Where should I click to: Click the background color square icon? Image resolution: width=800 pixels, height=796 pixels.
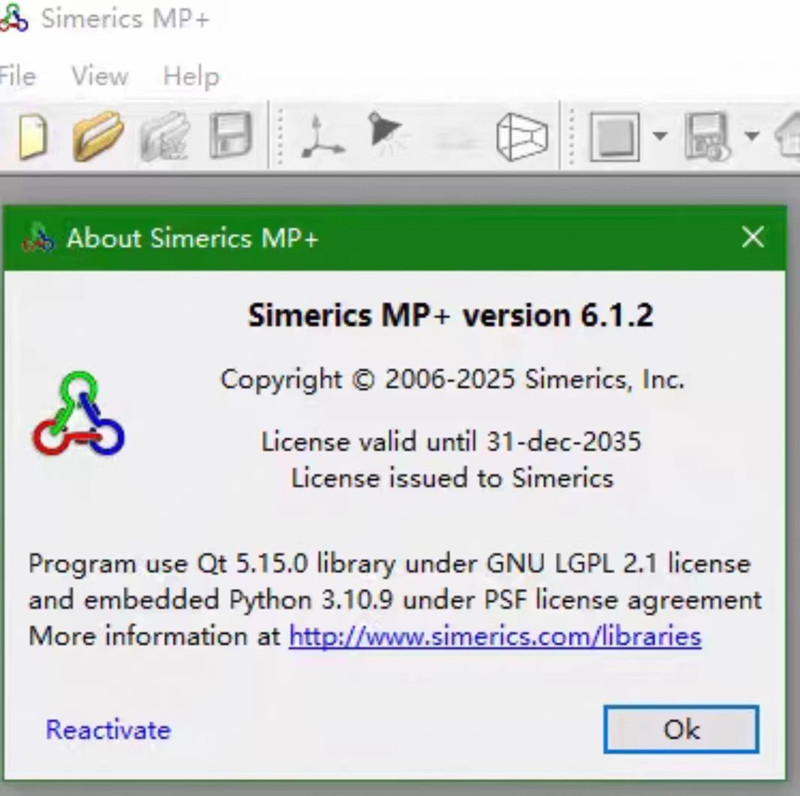617,136
